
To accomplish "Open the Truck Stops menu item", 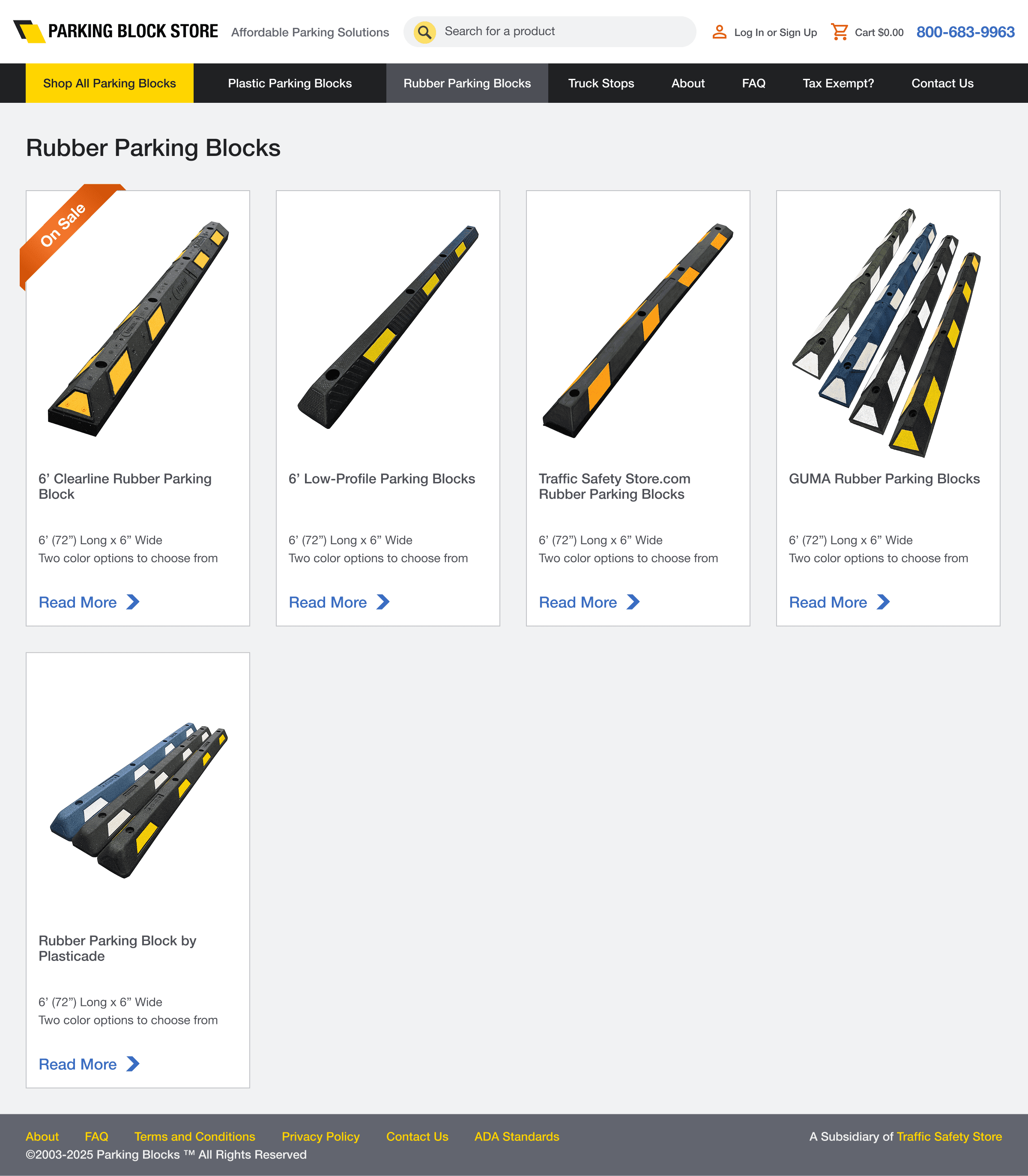I will (x=601, y=83).
